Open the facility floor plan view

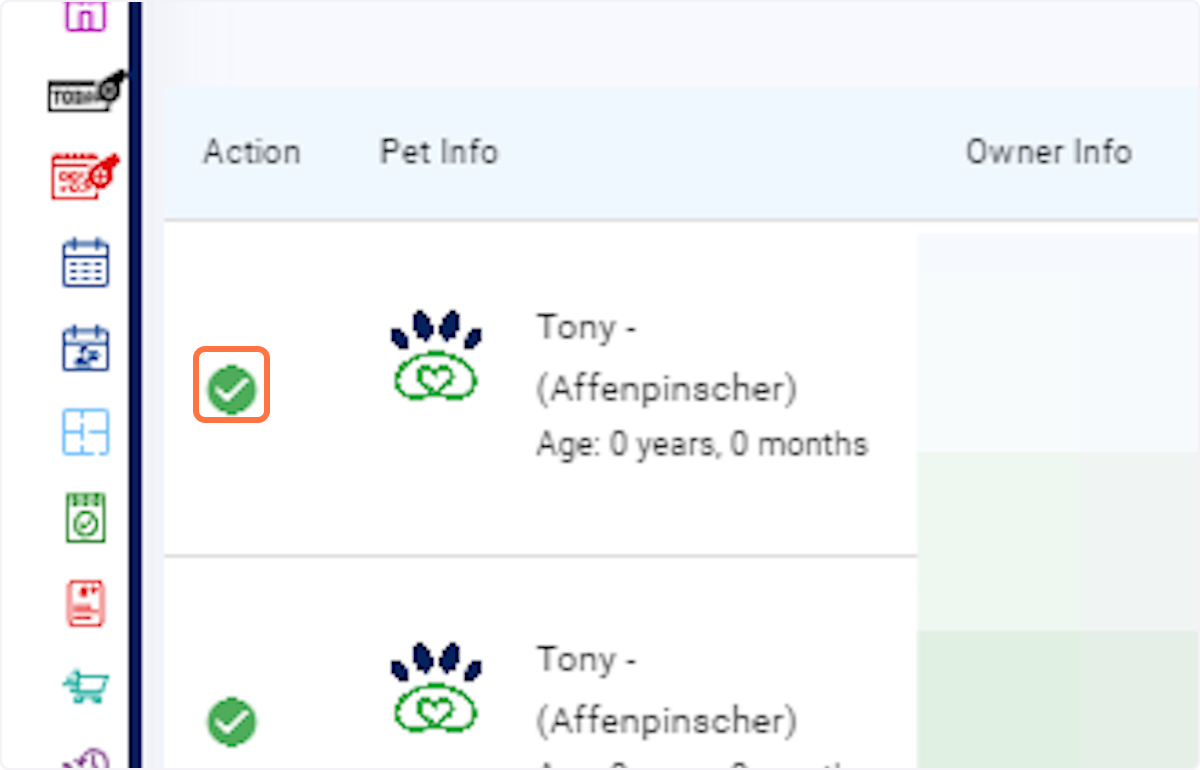click(85, 432)
